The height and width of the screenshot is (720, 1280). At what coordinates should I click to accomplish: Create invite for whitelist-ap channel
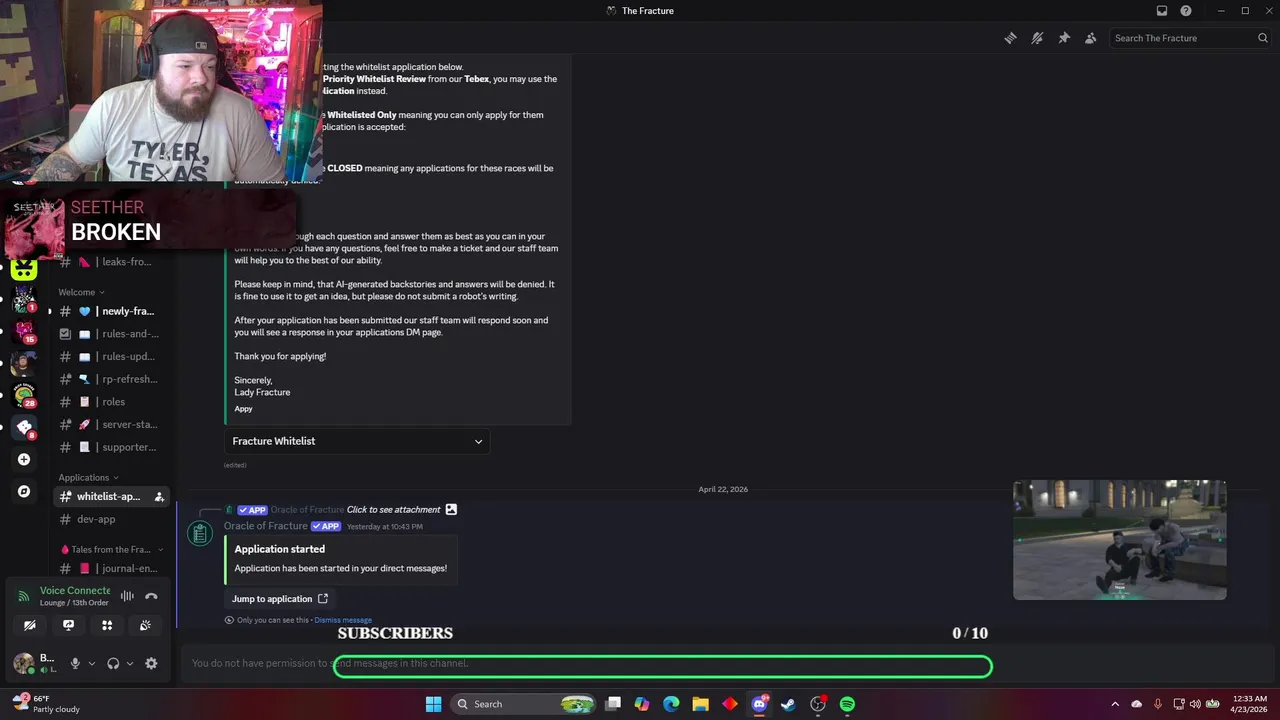[x=159, y=497]
